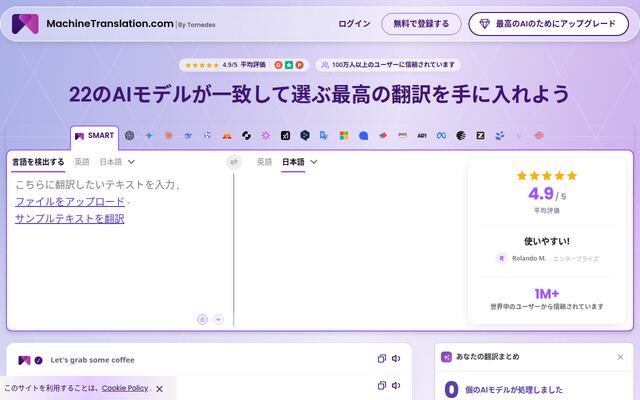The height and width of the screenshot is (400, 640).
Task: Open the ログイン login link
Action: pos(354,24)
